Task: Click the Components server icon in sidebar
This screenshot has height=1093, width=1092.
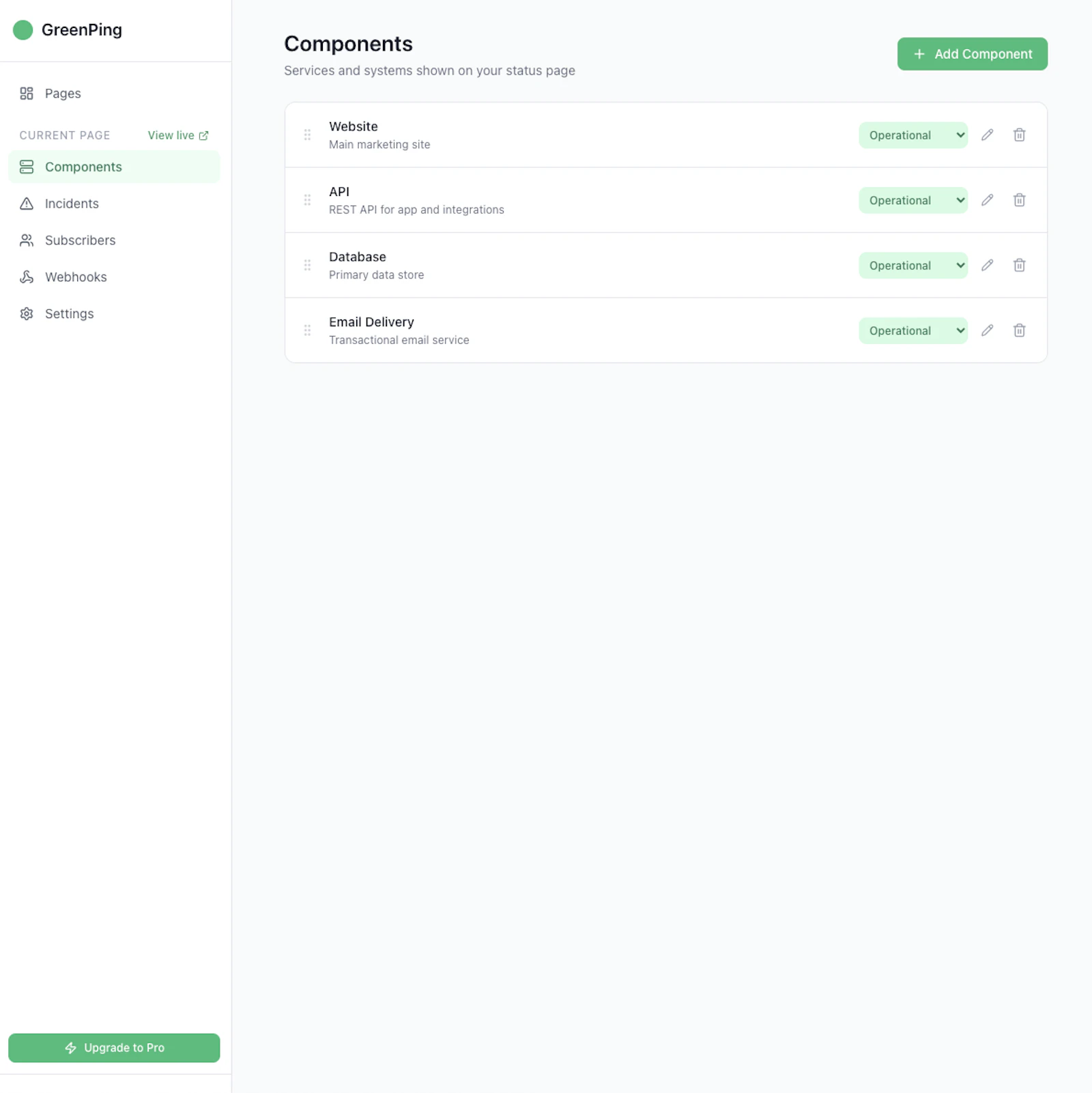Action: pyautogui.click(x=27, y=167)
